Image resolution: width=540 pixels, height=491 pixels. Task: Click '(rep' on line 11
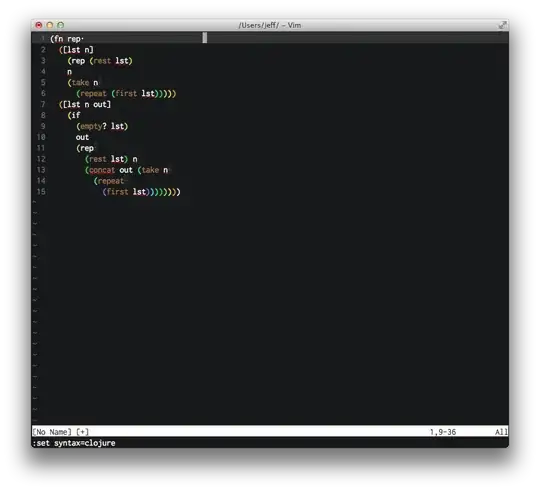coord(85,148)
